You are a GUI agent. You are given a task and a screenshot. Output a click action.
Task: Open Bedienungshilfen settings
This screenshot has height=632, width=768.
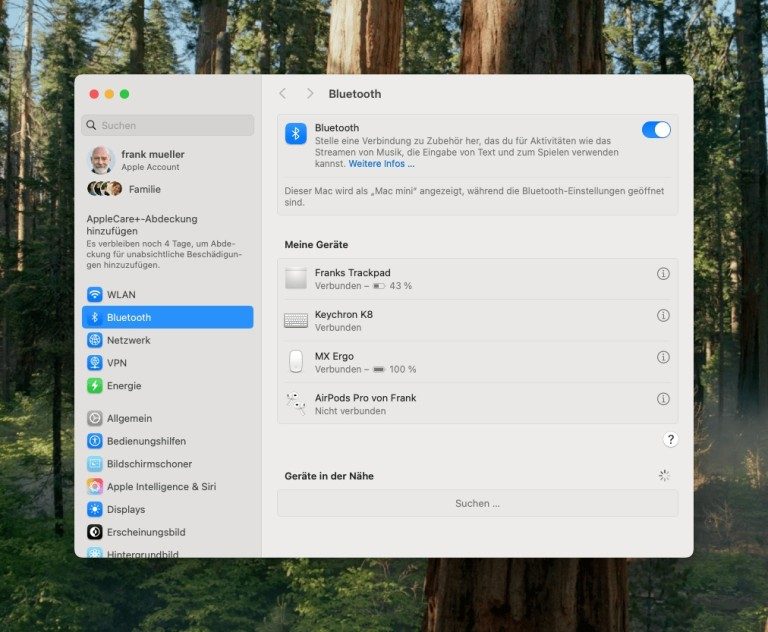tap(168, 441)
